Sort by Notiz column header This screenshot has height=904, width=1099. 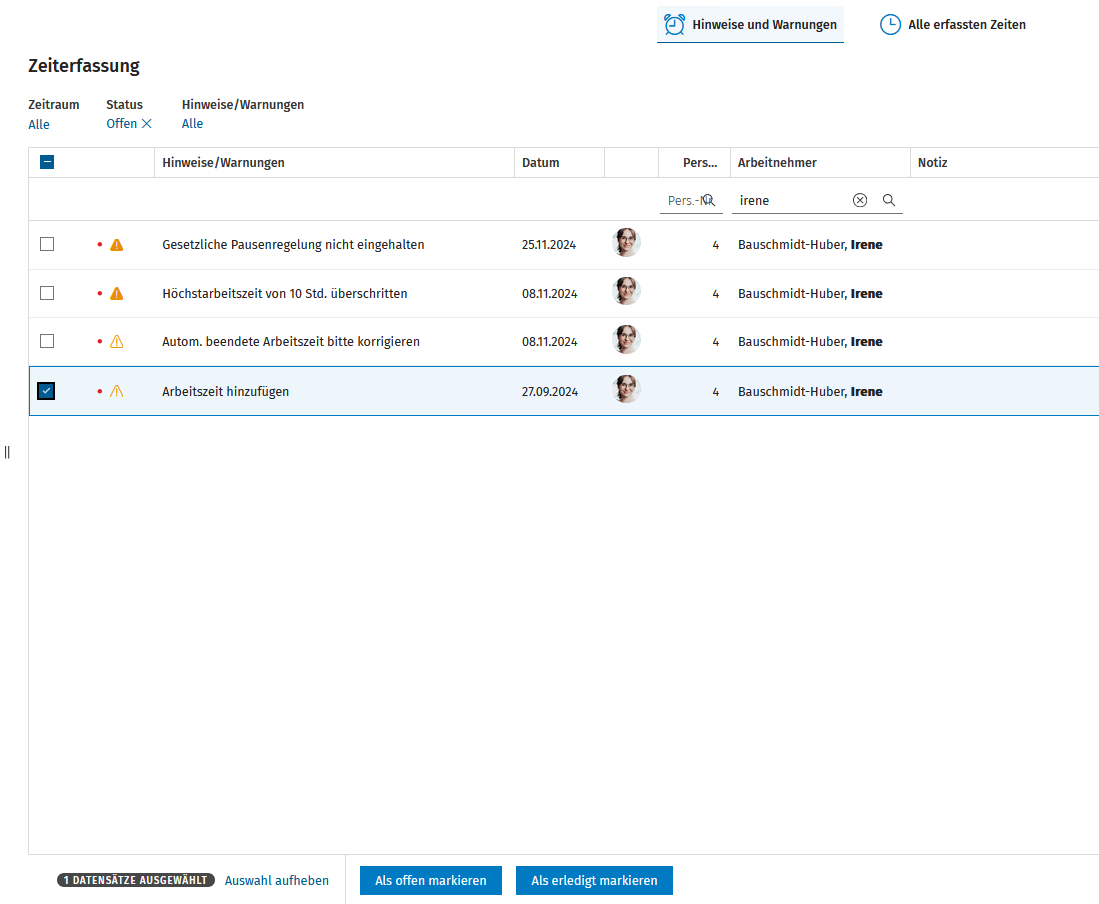(x=932, y=163)
